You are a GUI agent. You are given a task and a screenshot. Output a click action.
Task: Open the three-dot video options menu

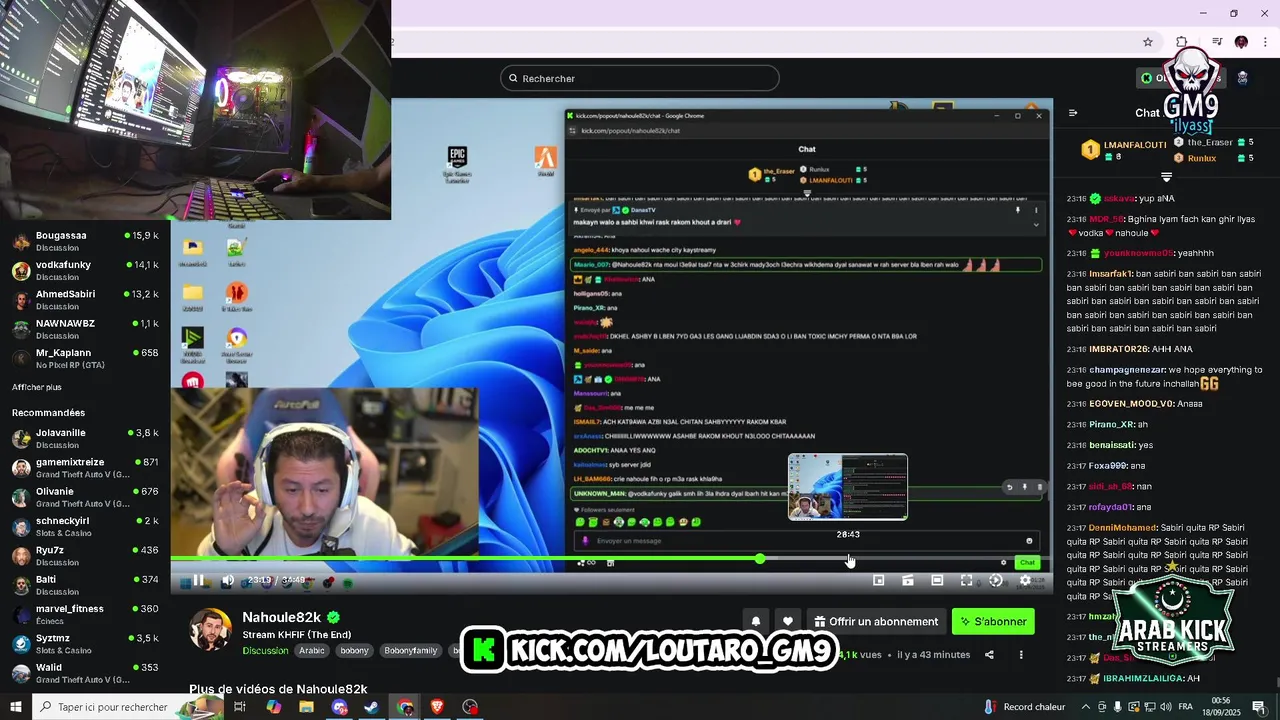click(1021, 655)
